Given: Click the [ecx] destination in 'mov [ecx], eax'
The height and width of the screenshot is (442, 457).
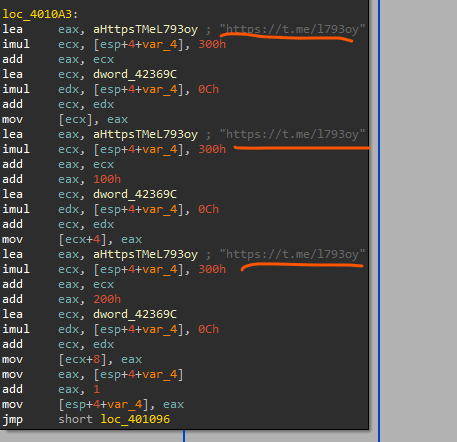Looking at the screenshot, I should click(76, 119).
